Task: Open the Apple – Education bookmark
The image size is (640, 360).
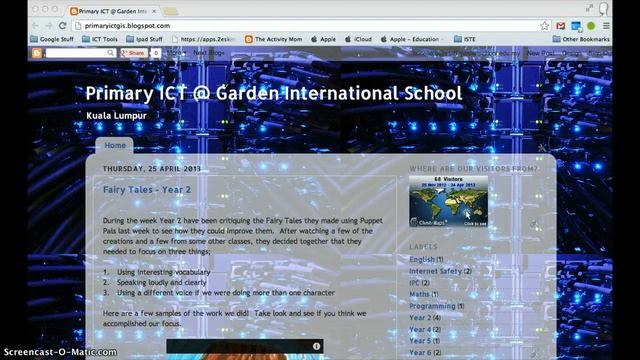Action: tap(410, 39)
